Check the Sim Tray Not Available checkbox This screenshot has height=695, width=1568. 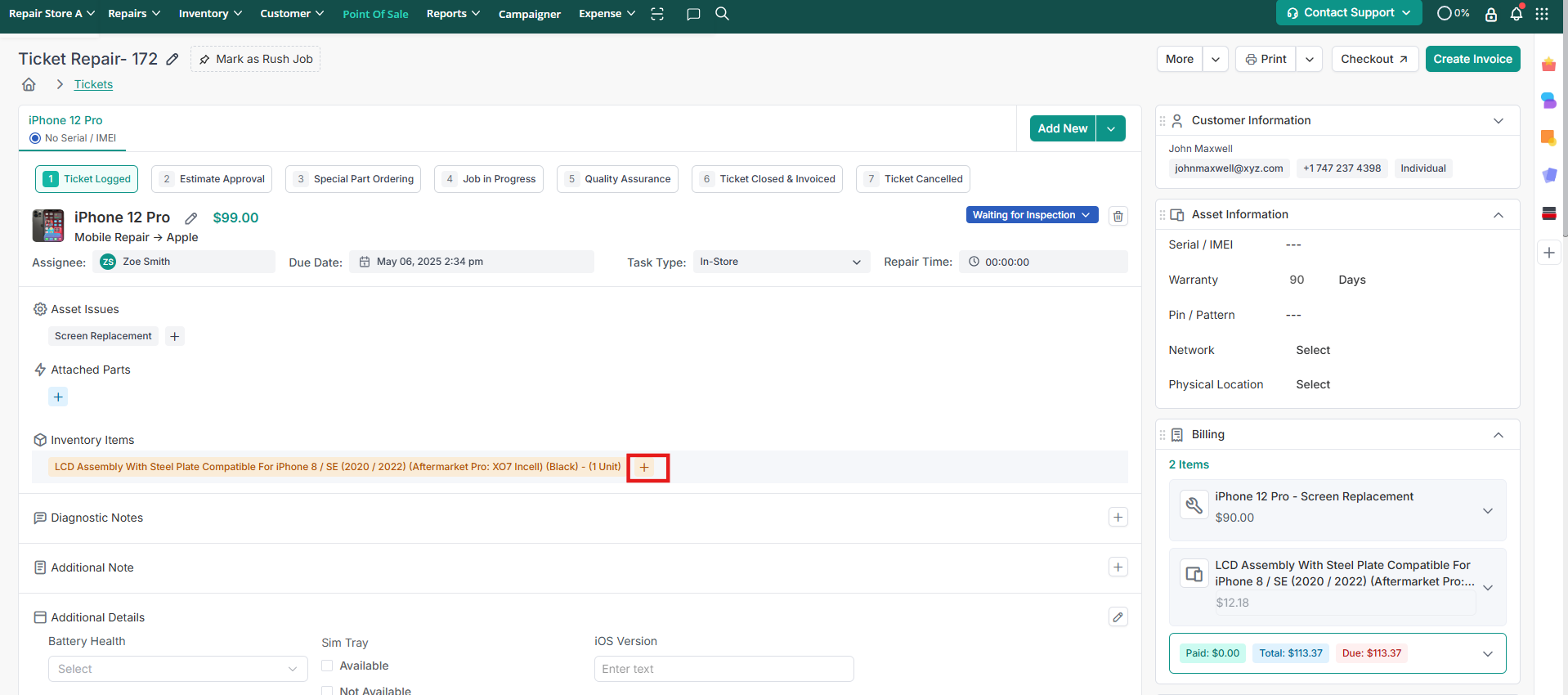tap(327, 691)
